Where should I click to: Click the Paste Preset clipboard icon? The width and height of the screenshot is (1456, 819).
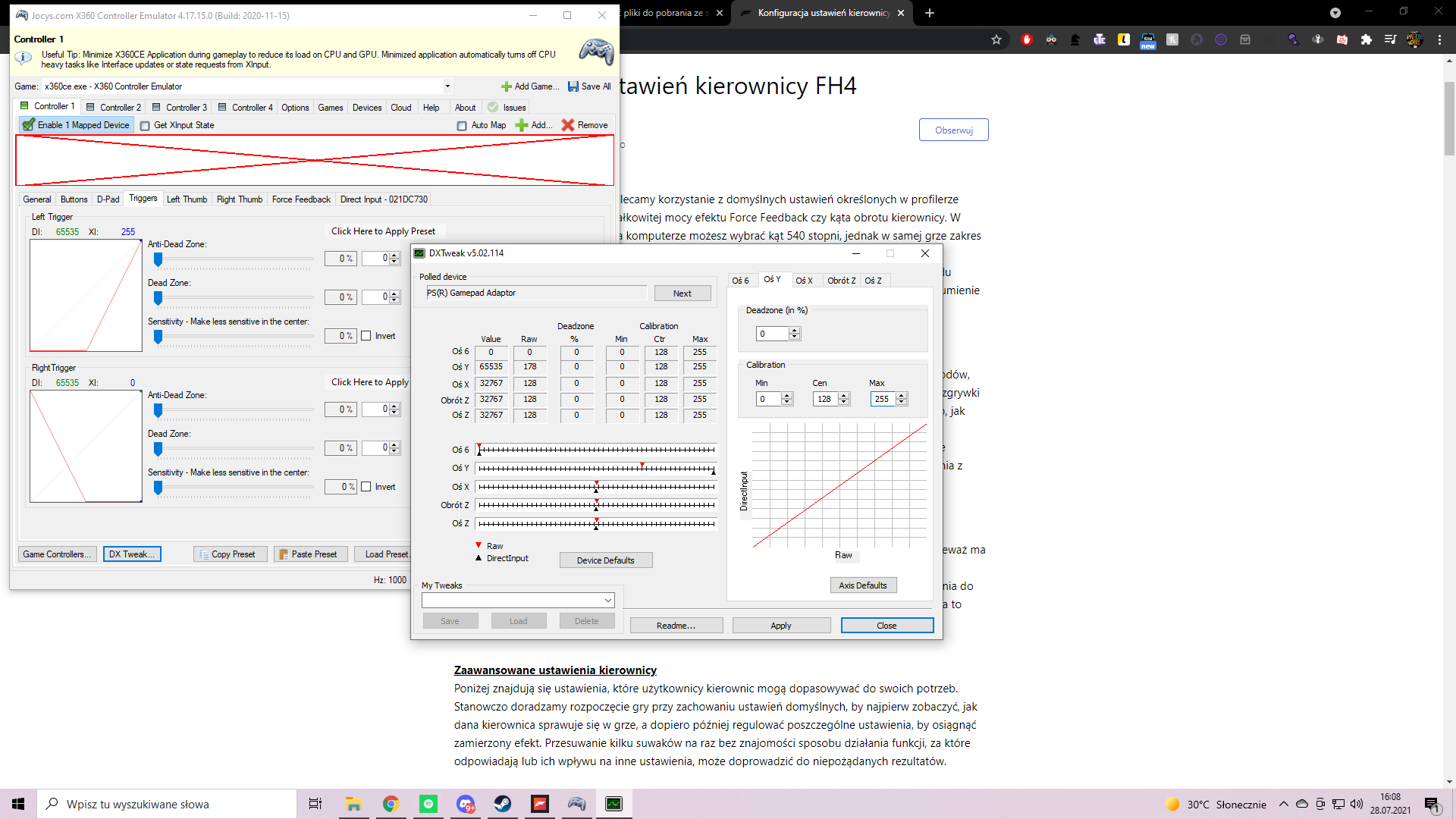tap(284, 554)
